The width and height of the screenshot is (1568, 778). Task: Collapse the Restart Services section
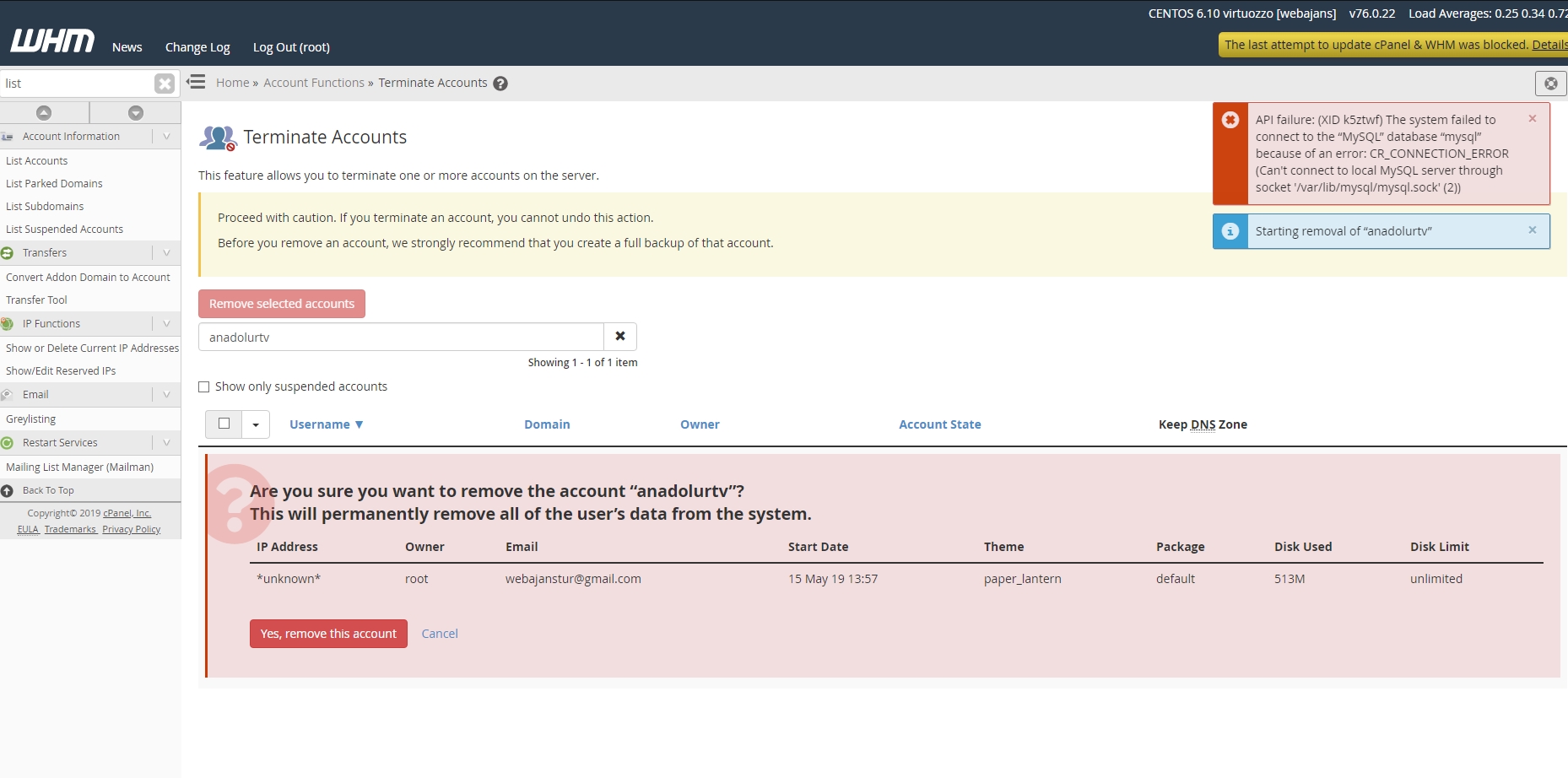point(166,443)
